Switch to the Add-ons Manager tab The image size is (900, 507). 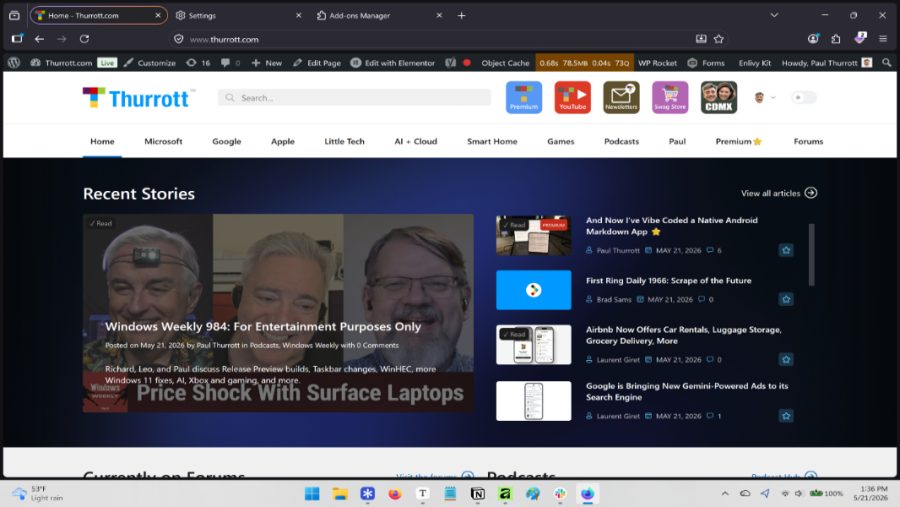click(379, 16)
